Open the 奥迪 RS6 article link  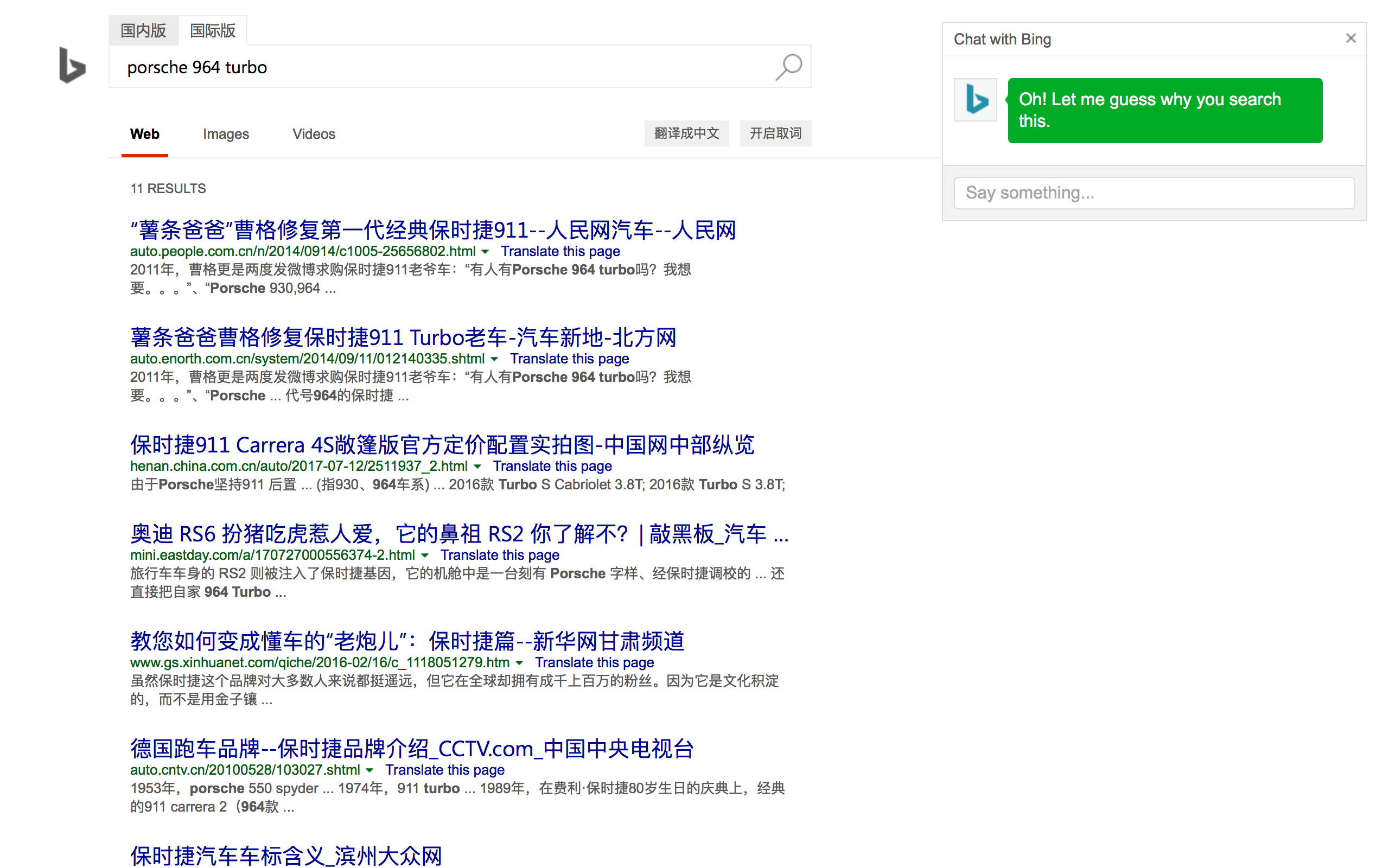point(458,534)
